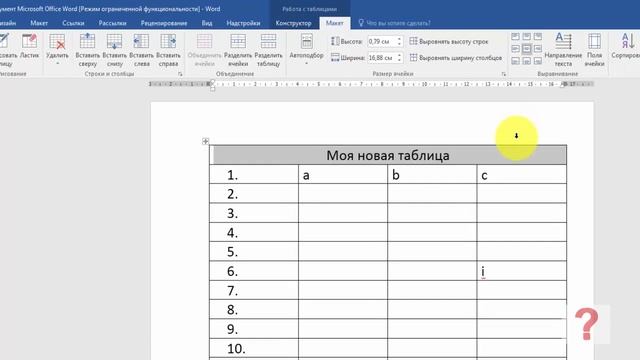Open the Sort (Сортировка) dialog
Screen dimensions: 640x360
[626, 47]
